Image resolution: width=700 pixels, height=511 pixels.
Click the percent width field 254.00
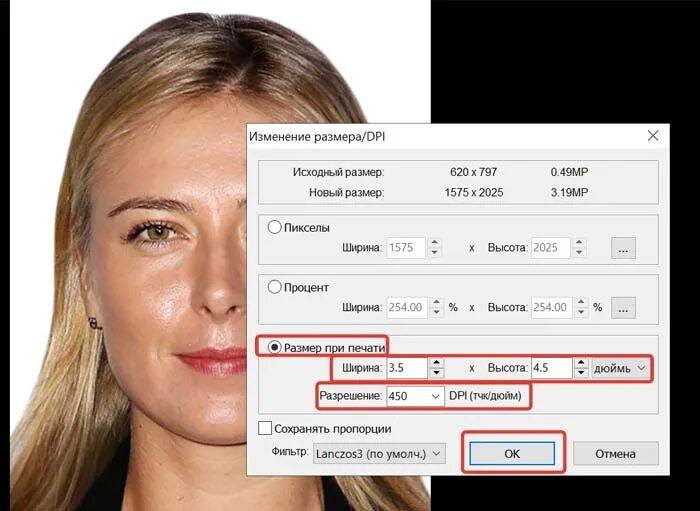click(407, 307)
